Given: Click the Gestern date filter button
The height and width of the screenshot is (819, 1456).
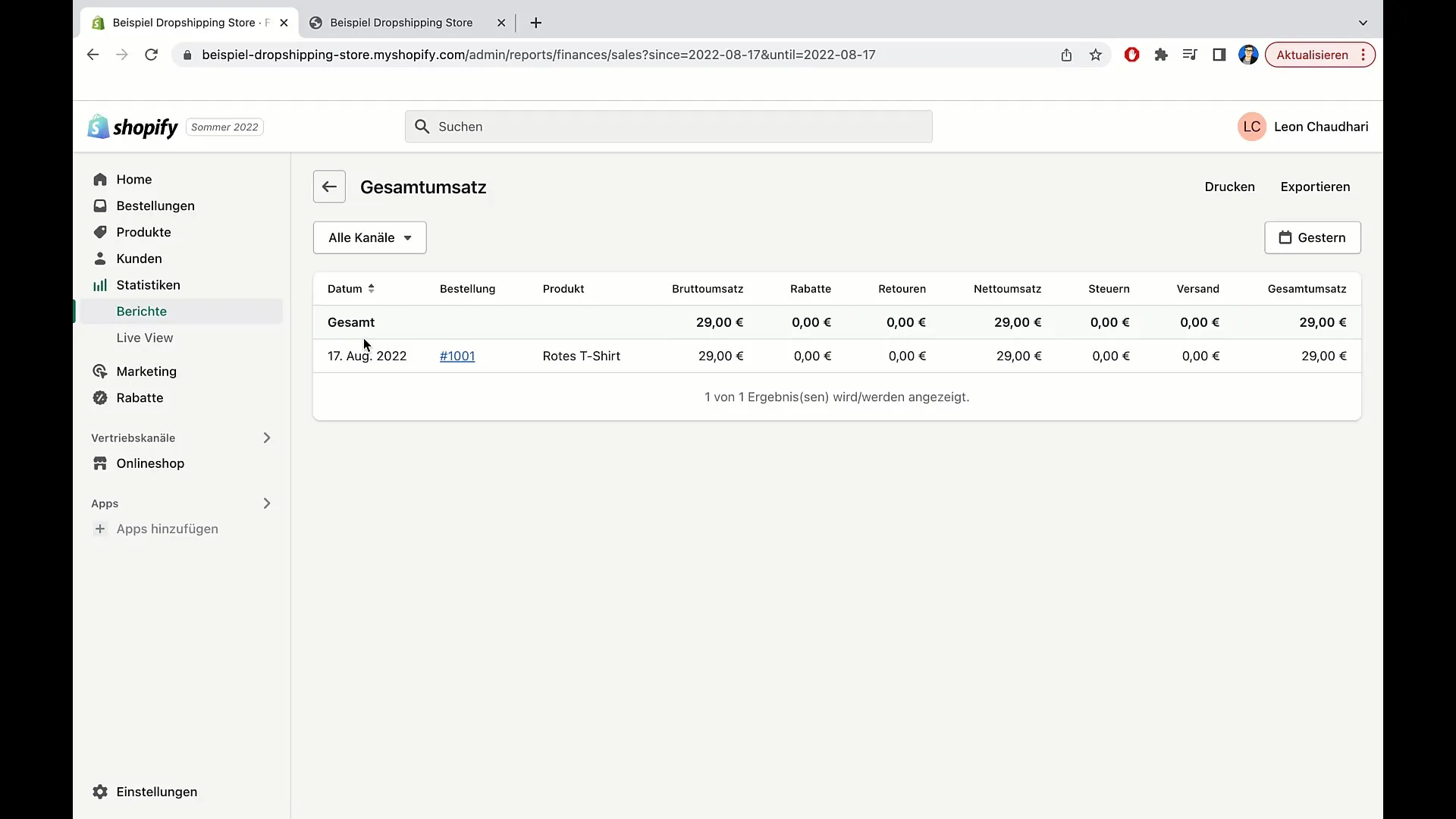Looking at the screenshot, I should [1312, 237].
